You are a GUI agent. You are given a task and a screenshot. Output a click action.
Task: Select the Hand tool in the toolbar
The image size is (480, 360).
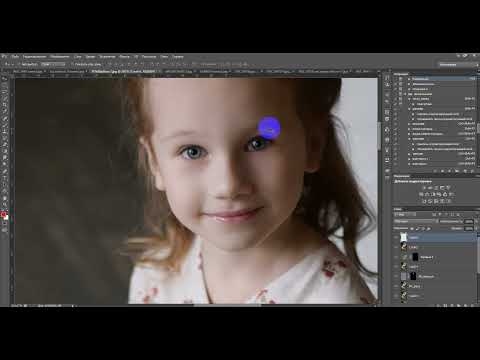pos(4,198)
